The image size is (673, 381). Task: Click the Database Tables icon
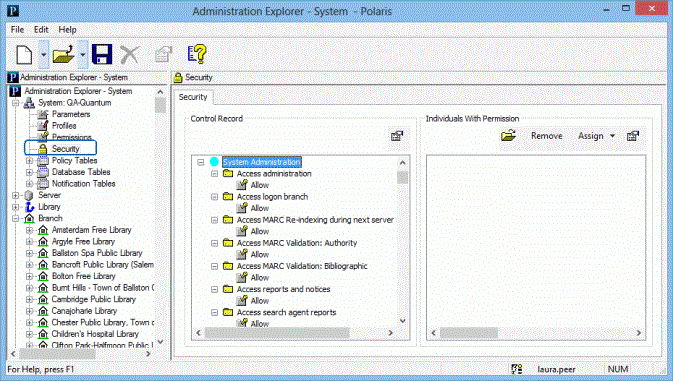pos(42,172)
